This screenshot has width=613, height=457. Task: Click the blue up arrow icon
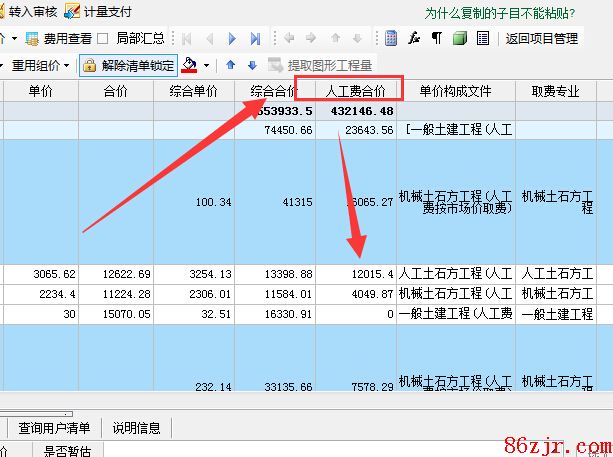(230, 66)
